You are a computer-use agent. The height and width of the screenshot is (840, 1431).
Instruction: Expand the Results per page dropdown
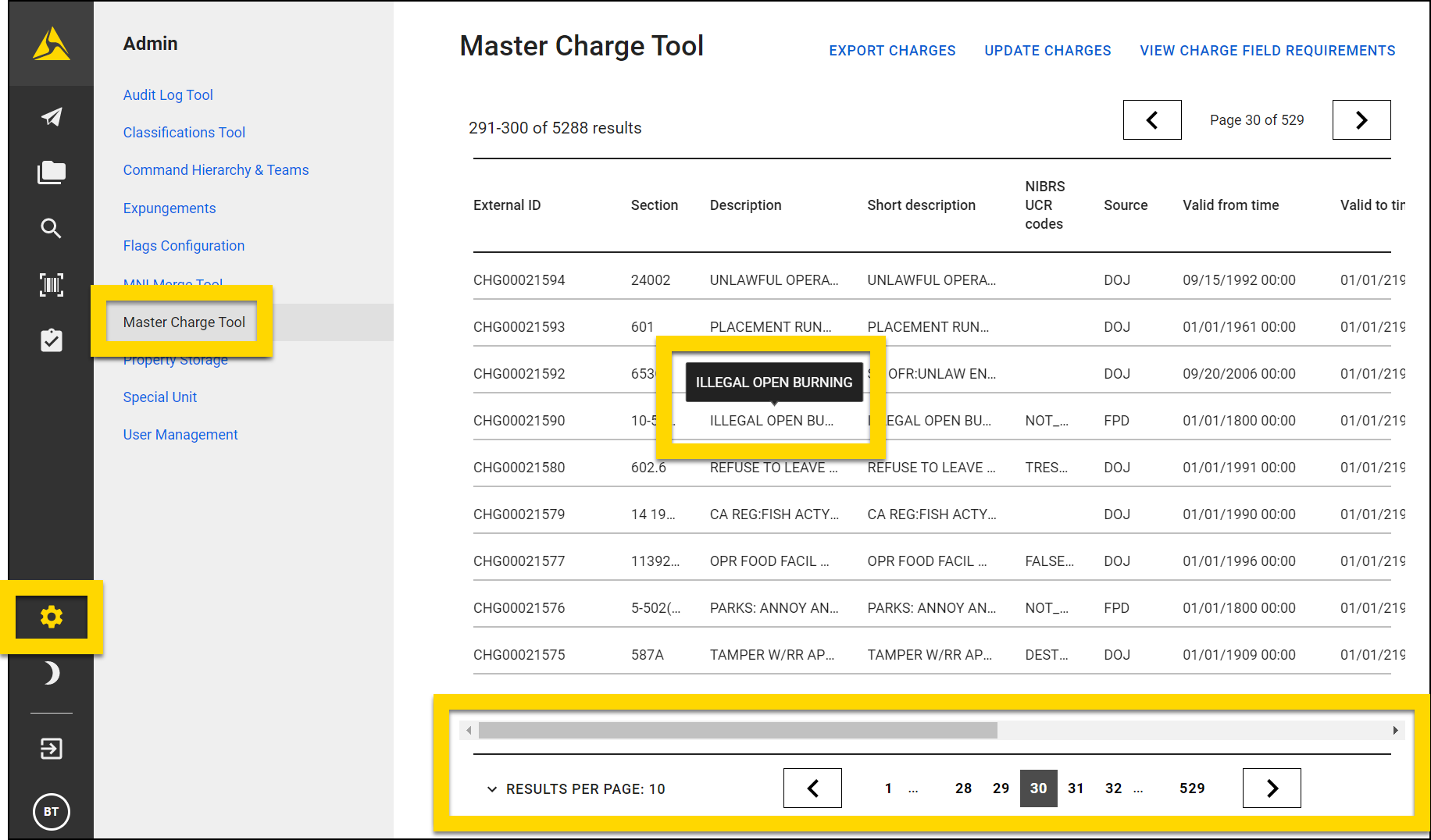585,788
